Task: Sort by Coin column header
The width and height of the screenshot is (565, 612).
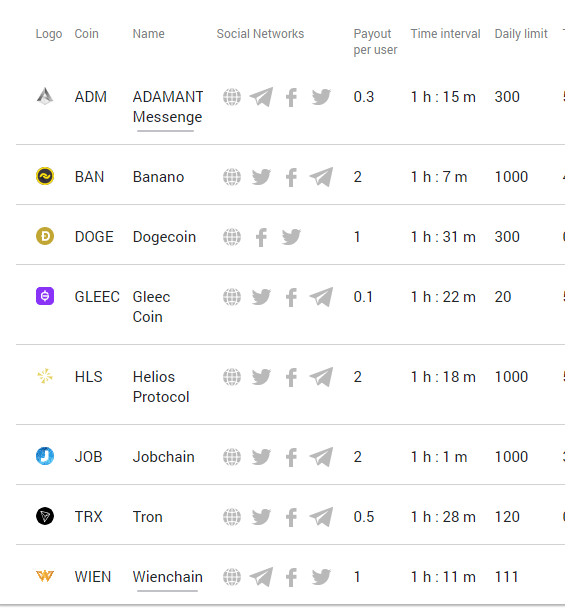Action: (87, 34)
